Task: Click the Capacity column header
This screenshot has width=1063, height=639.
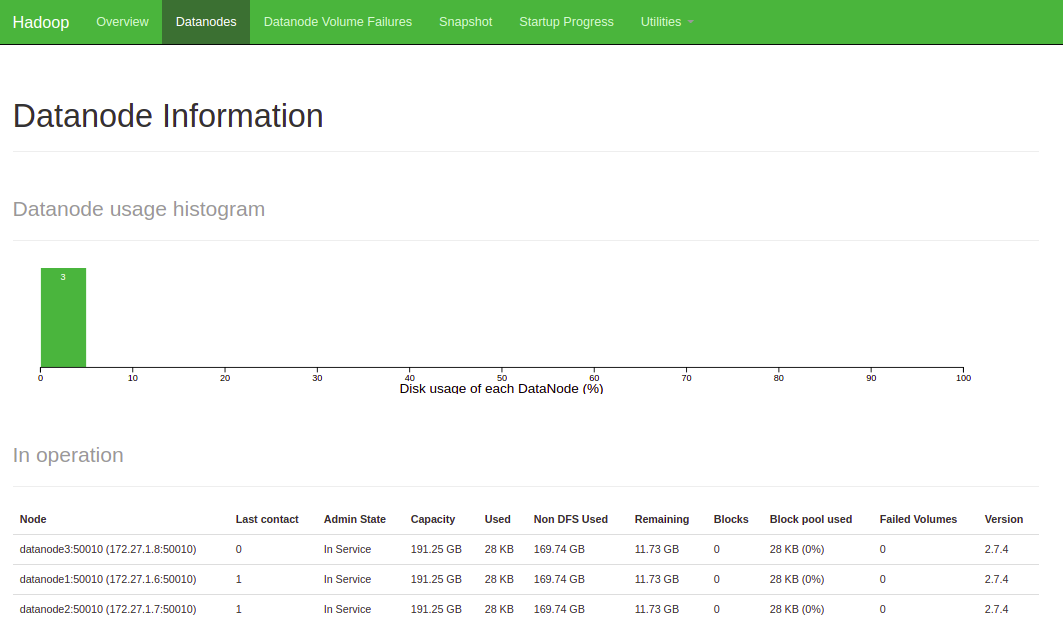Action: click(433, 519)
